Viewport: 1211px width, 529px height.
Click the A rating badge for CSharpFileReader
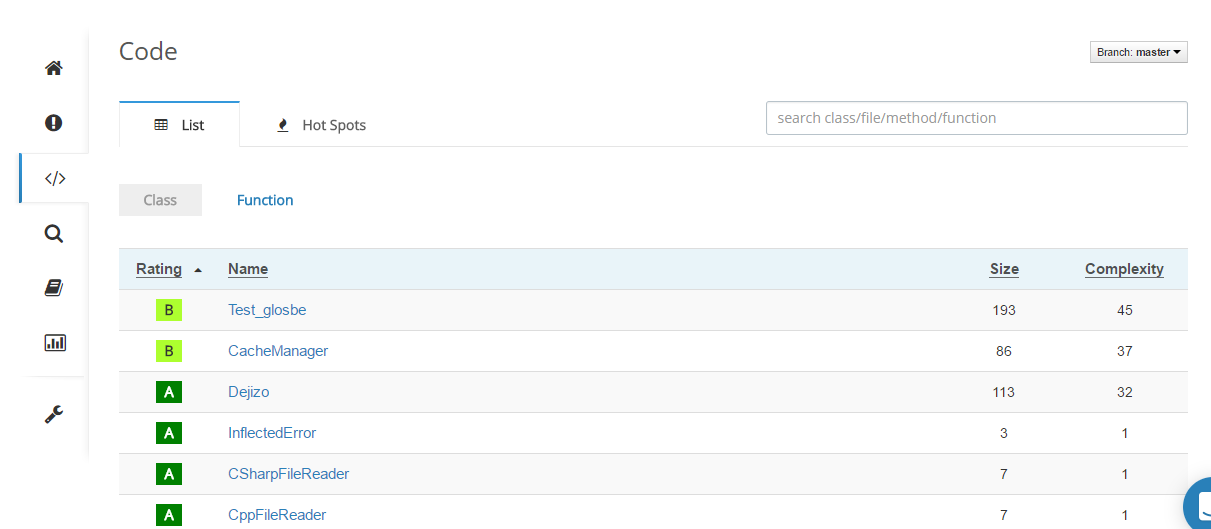pyautogui.click(x=168, y=474)
